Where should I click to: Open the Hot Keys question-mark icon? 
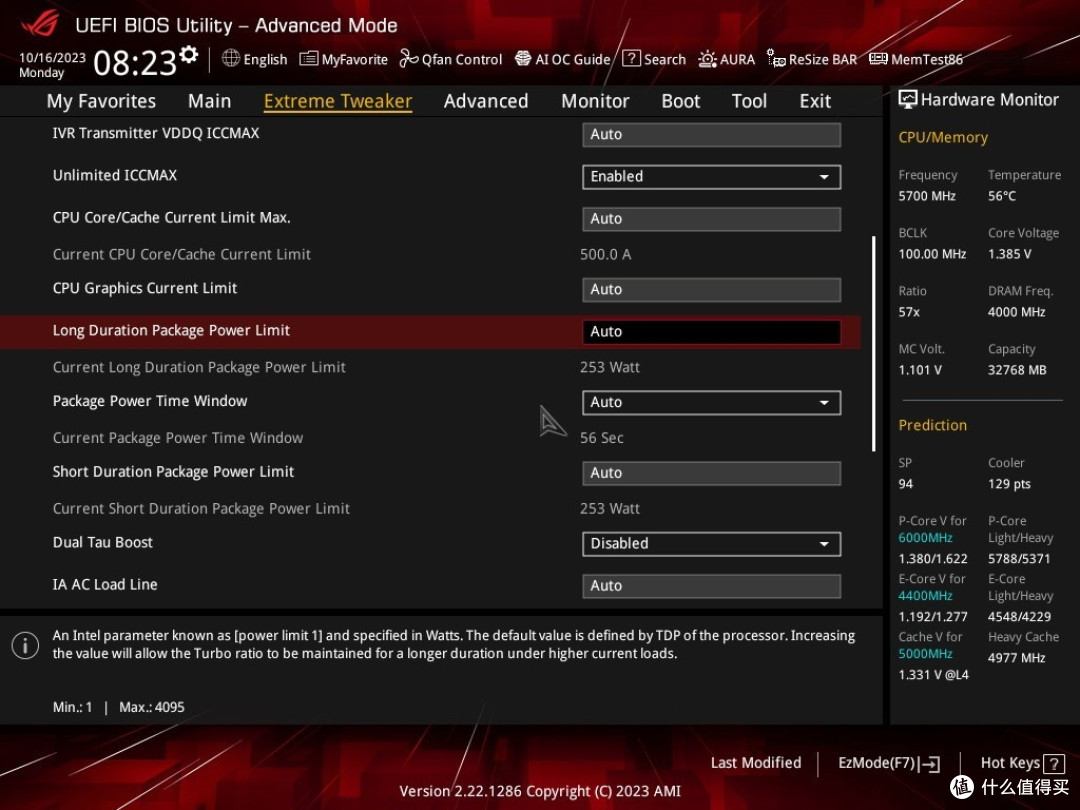pyautogui.click(x=1054, y=763)
